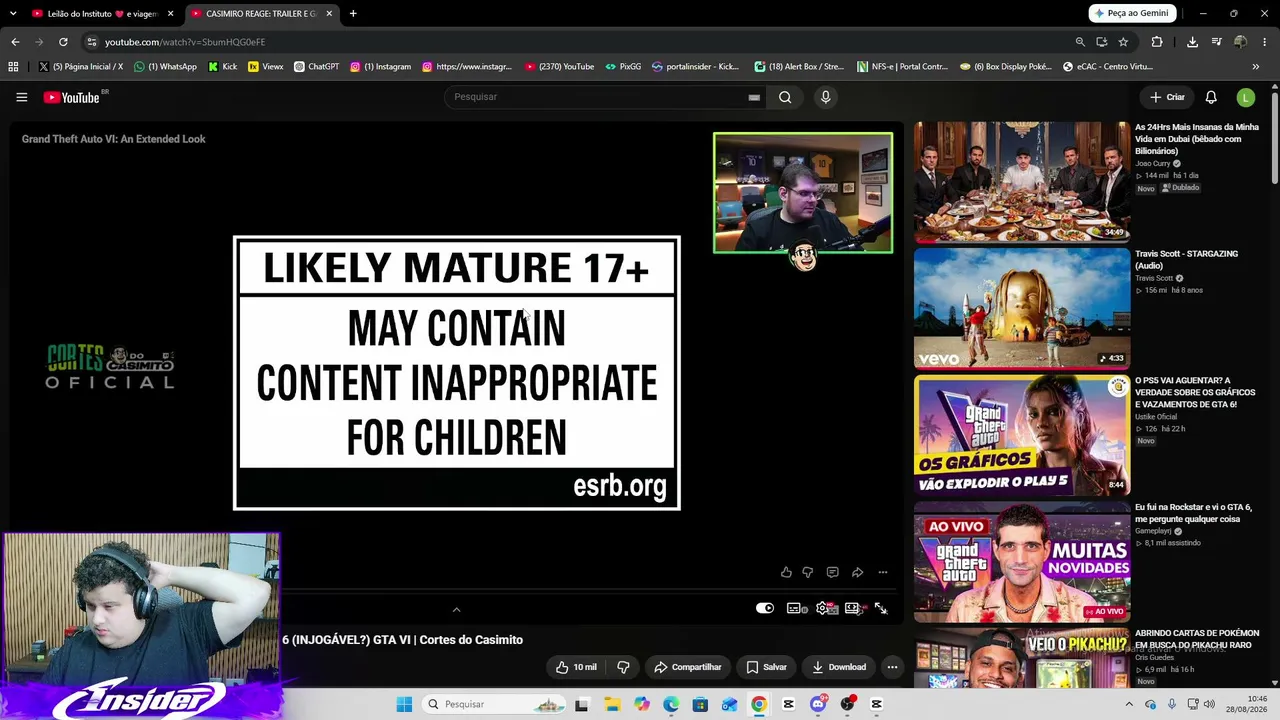This screenshot has width=1280, height=720.
Task: Open the Kick bookmark
Action: point(223,67)
